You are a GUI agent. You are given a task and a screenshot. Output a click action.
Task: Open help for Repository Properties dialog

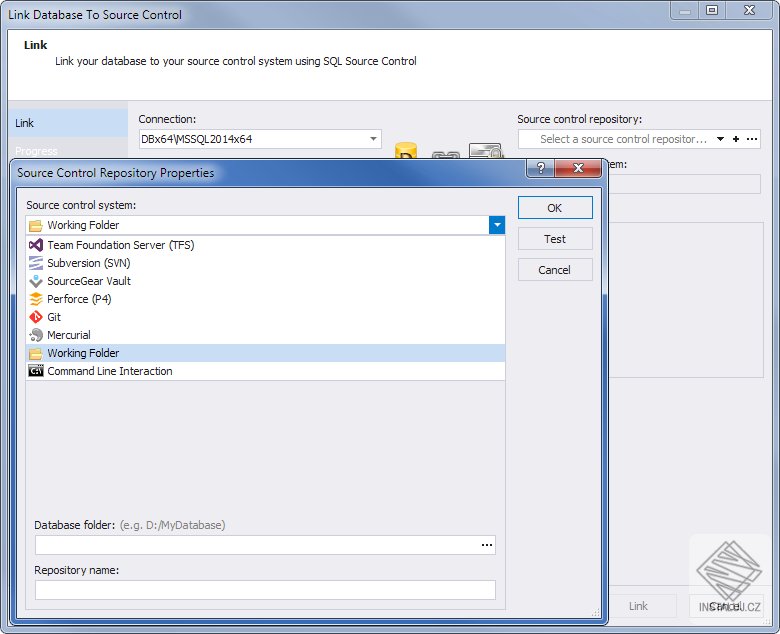point(541,168)
